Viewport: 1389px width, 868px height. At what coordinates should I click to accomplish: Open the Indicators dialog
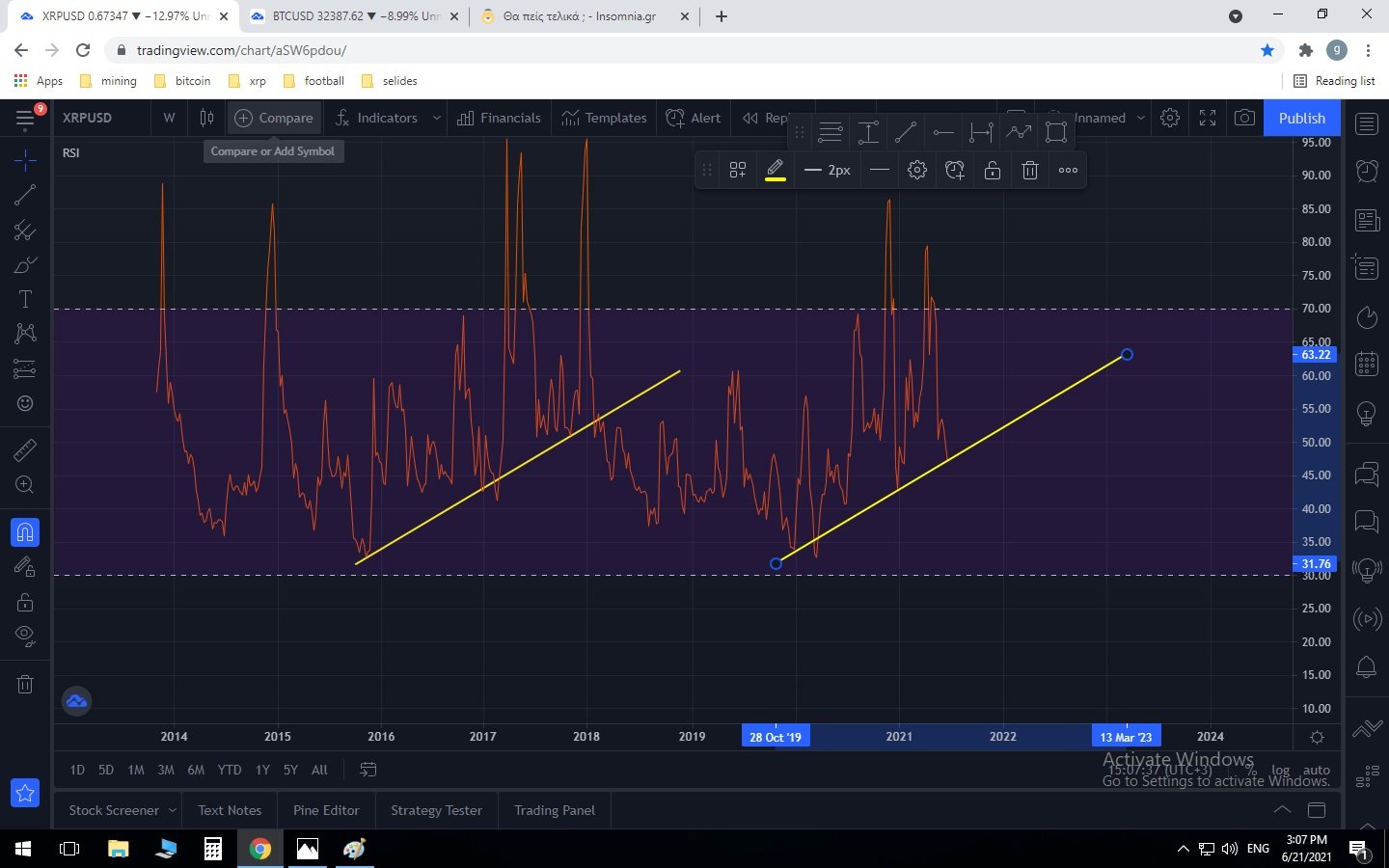376,118
